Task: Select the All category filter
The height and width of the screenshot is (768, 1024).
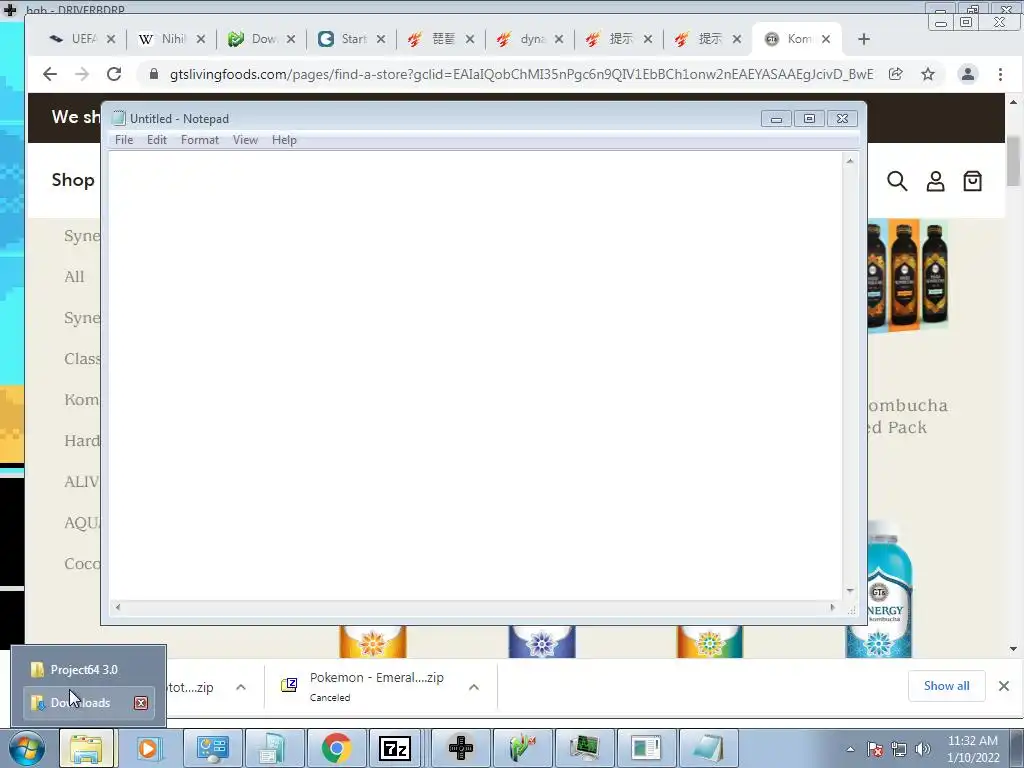Action: tap(74, 277)
